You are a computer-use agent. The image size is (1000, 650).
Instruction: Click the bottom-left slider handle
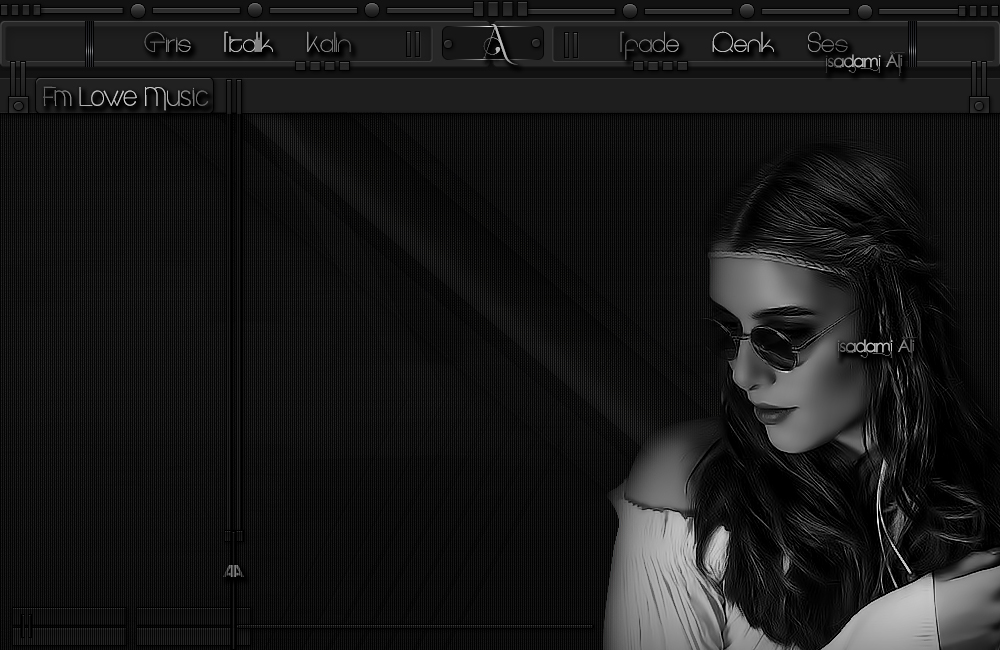click(x=26, y=626)
